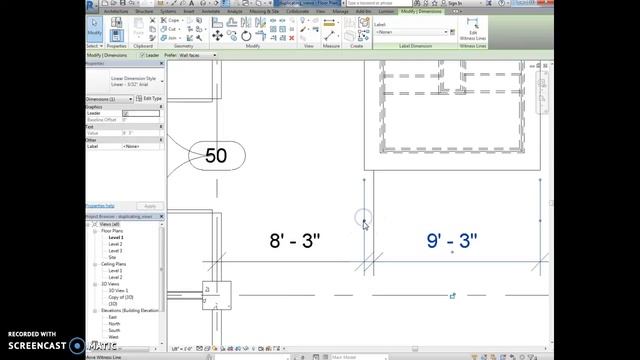Click the Measure Between Two References icon
The height and width of the screenshot is (360, 640).
click(329, 36)
